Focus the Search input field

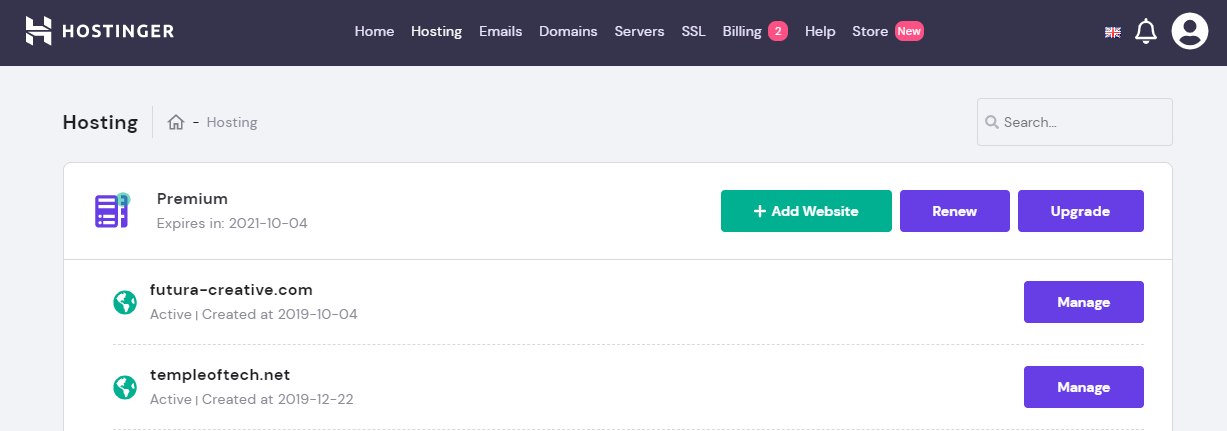pyautogui.click(x=1074, y=122)
